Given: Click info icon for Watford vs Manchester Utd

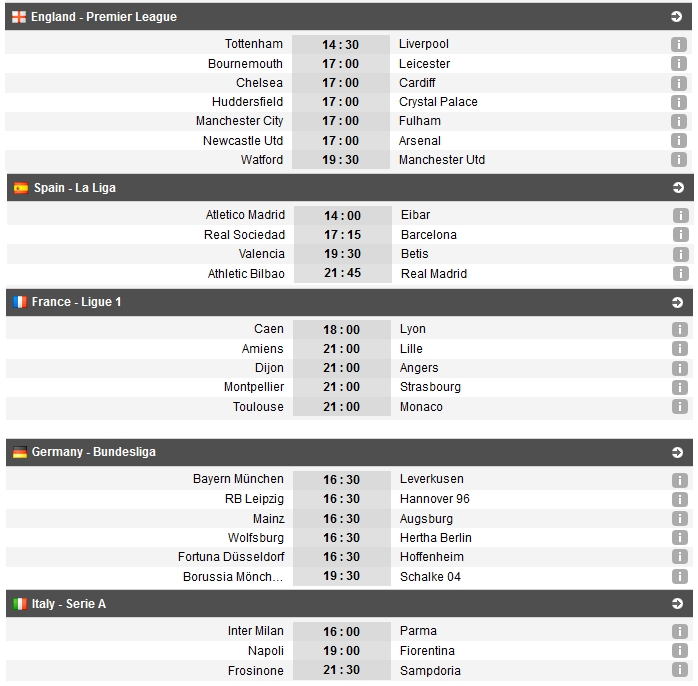Looking at the screenshot, I should 679,160.
